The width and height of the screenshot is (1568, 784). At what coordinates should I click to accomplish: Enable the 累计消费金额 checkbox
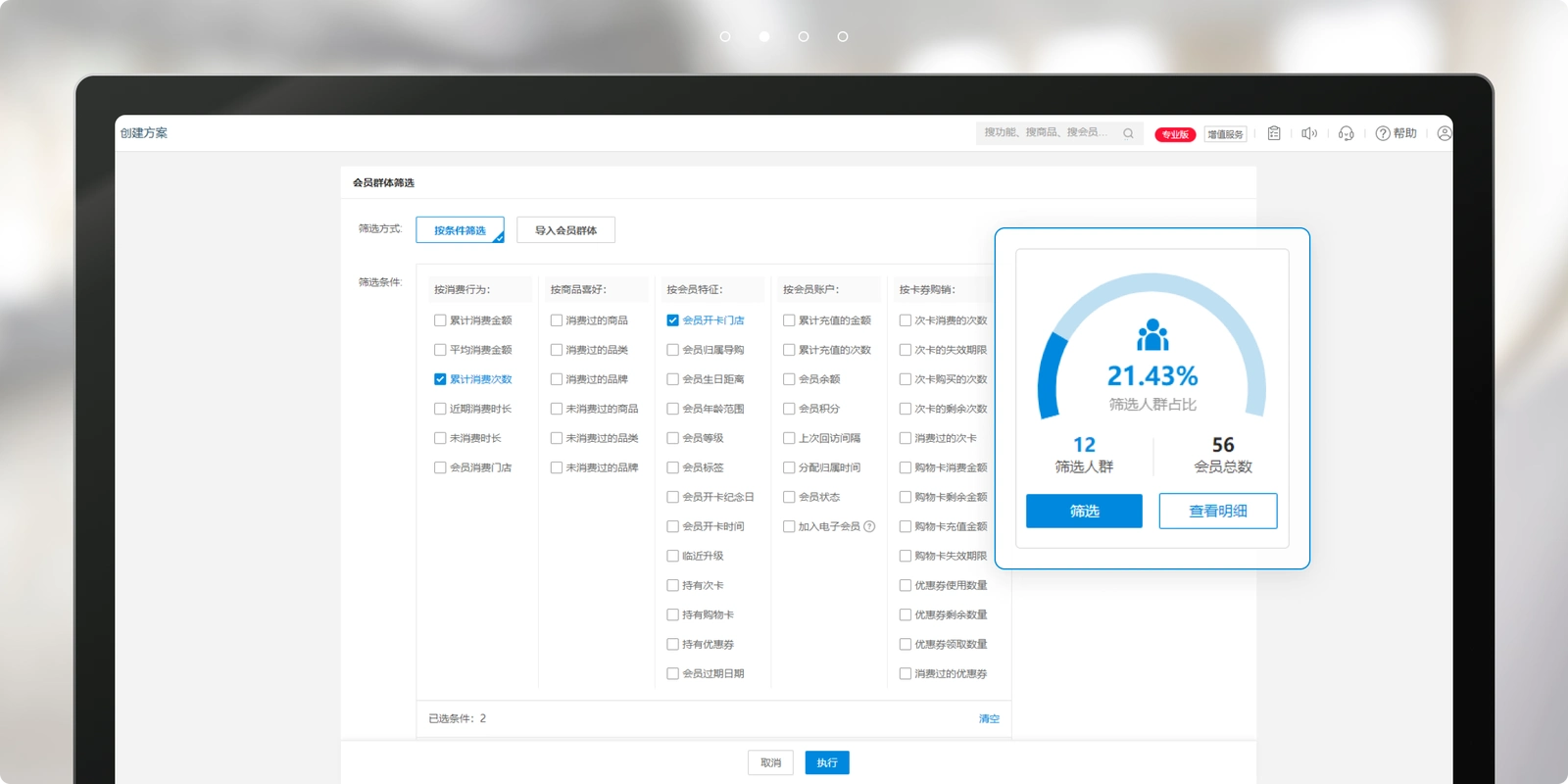point(440,320)
